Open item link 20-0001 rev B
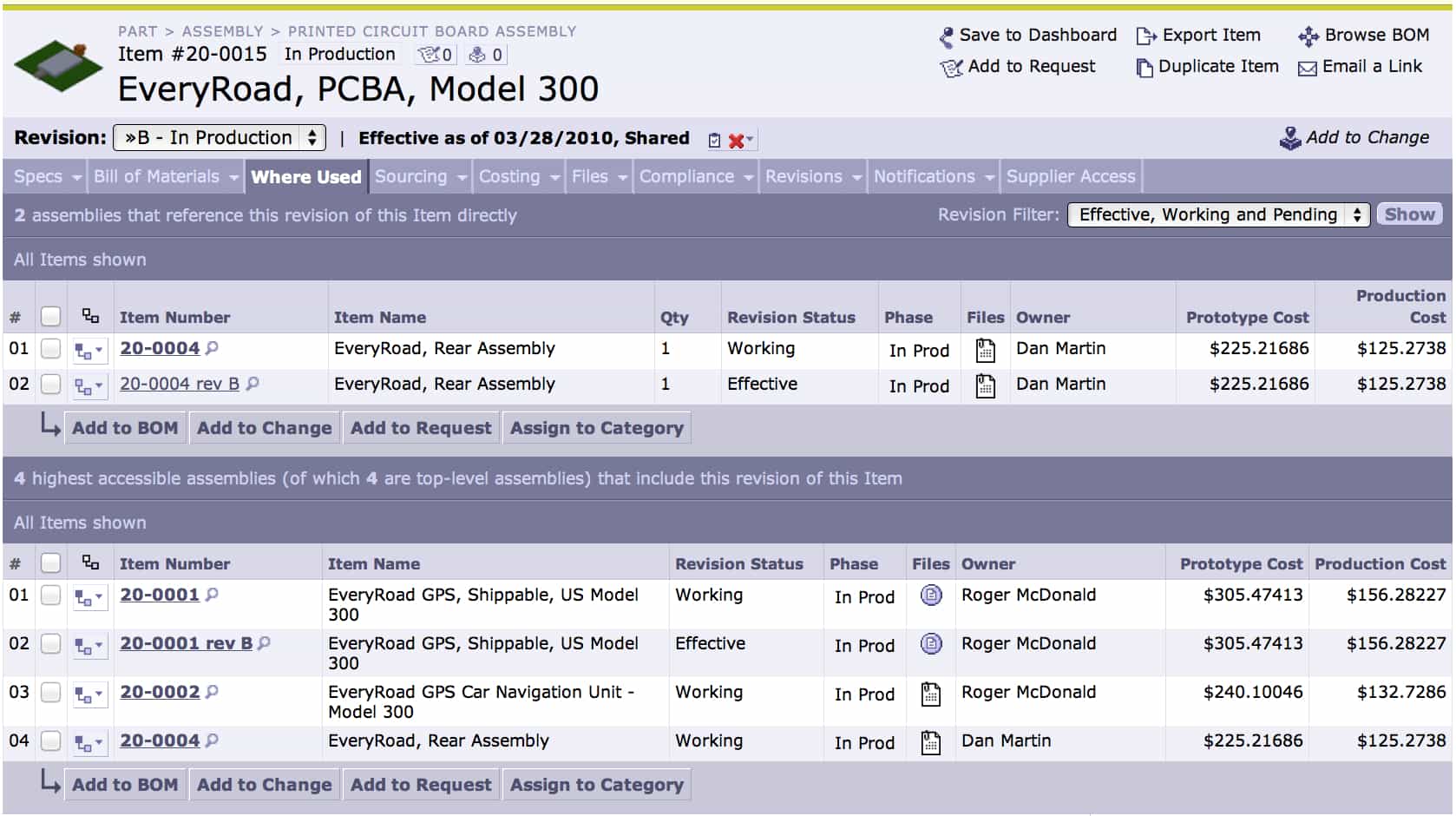This screenshot has height=816, width=1456. coord(186,643)
